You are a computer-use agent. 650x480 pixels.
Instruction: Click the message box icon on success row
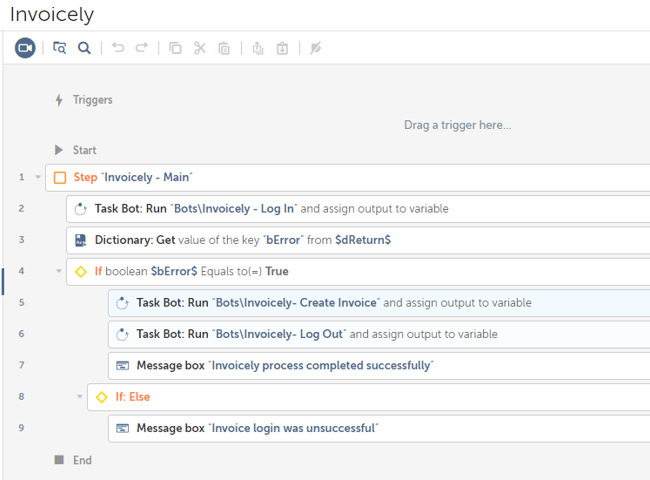click(122, 366)
